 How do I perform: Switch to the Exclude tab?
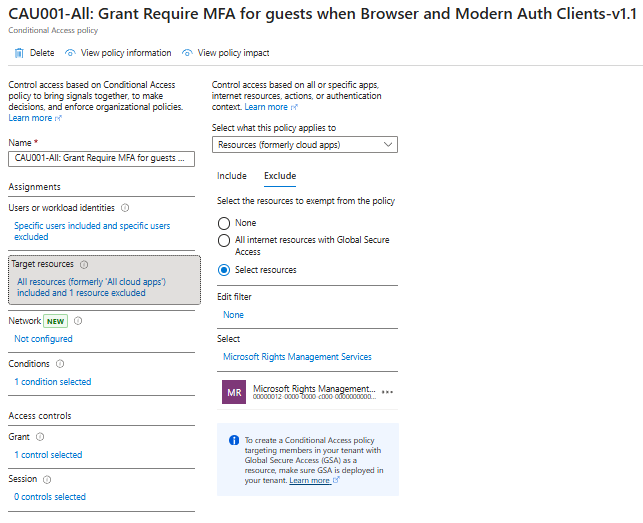(x=280, y=176)
